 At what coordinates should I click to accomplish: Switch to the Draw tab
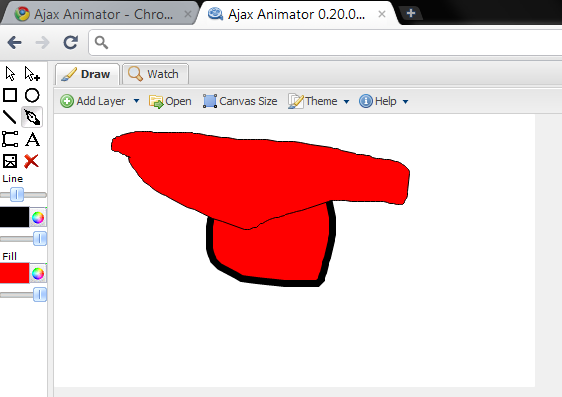coord(87,74)
